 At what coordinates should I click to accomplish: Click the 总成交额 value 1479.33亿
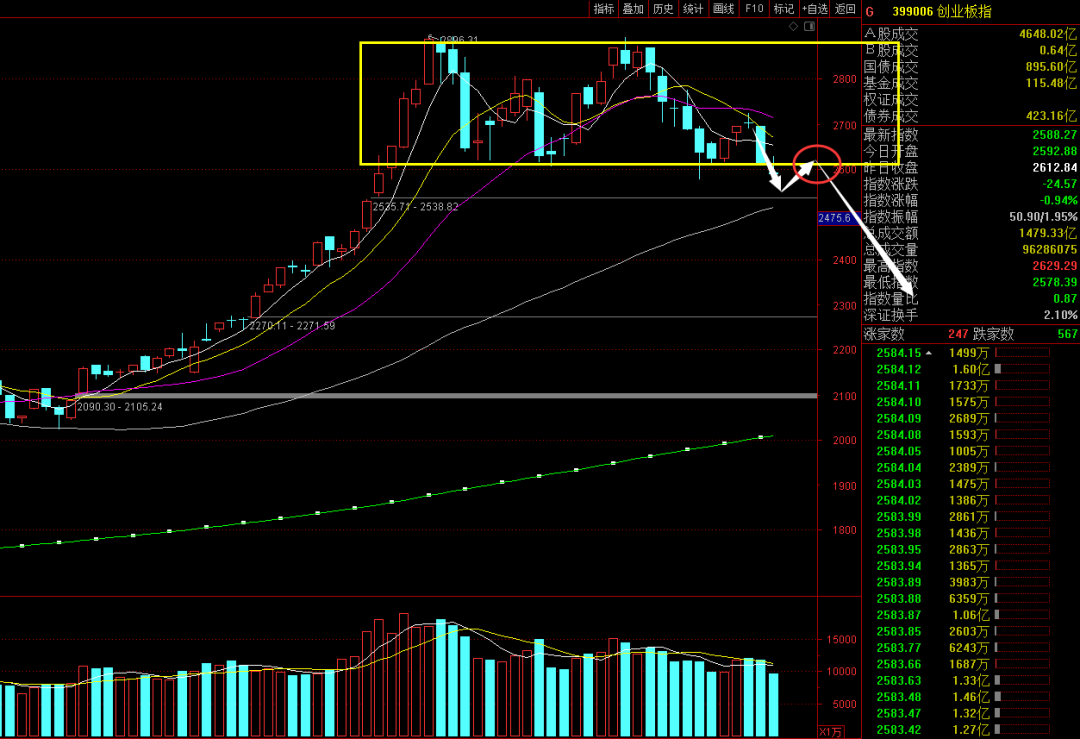pos(1047,233)
